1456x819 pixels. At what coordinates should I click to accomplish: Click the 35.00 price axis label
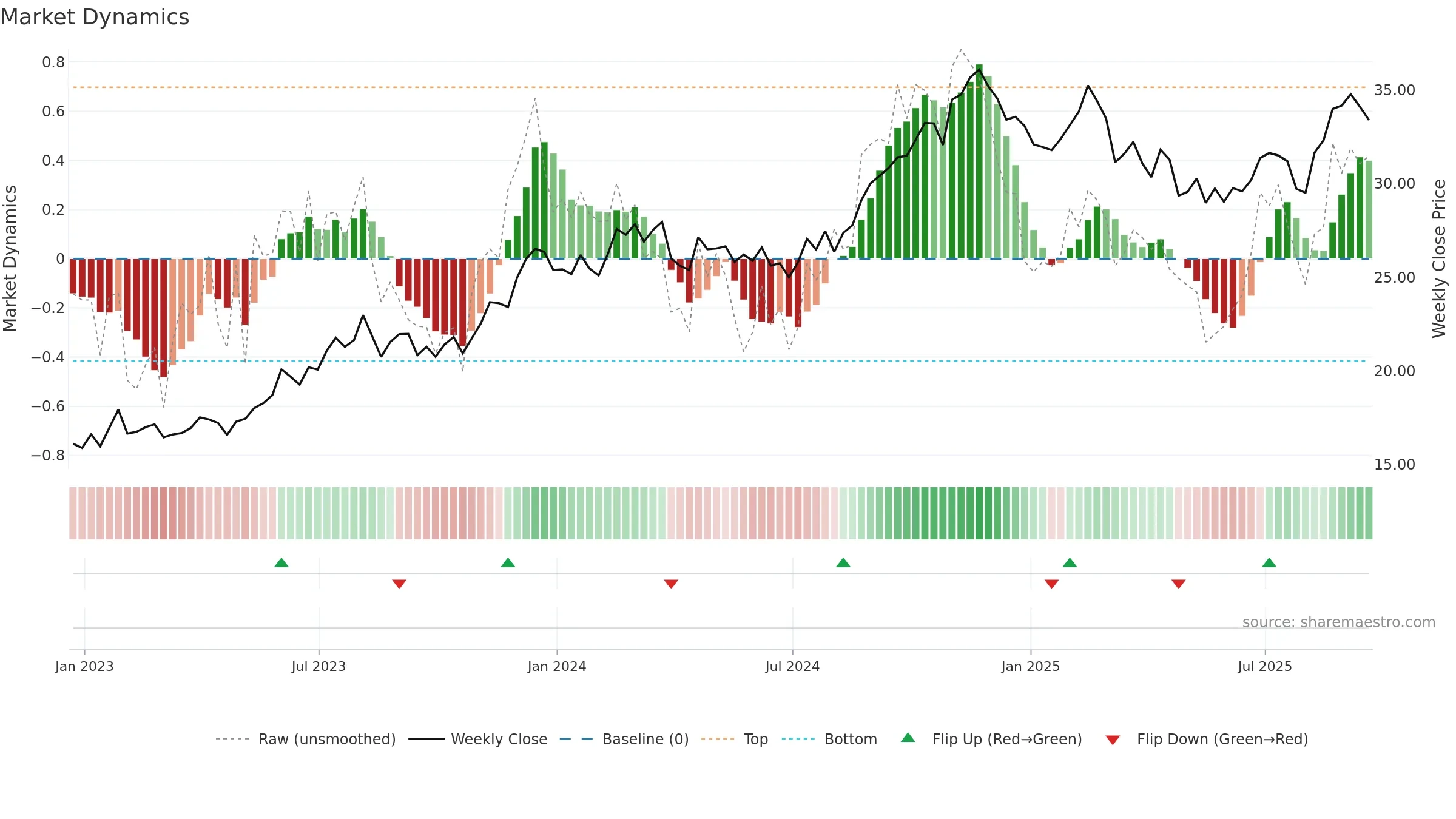1395,90
